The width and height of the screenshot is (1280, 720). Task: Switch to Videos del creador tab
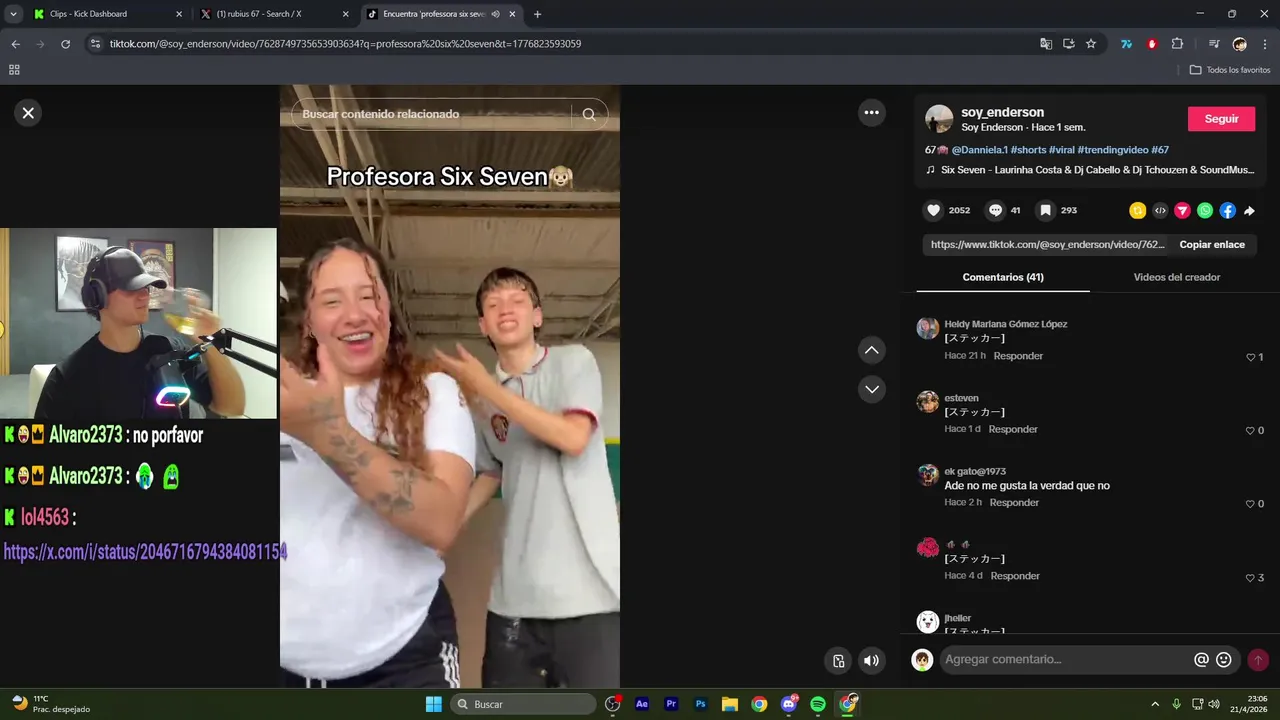click(1176, 277)
